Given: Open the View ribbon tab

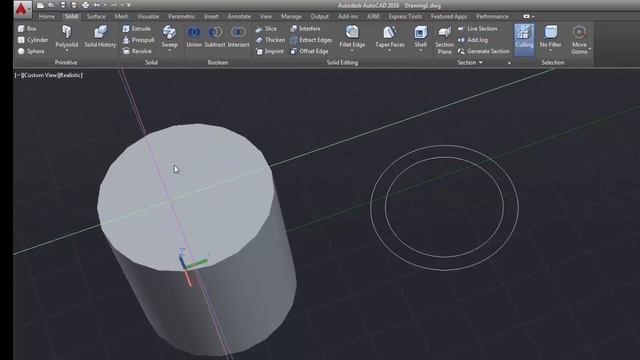Looking at the screenshot, I should click(x=266, y=16).
